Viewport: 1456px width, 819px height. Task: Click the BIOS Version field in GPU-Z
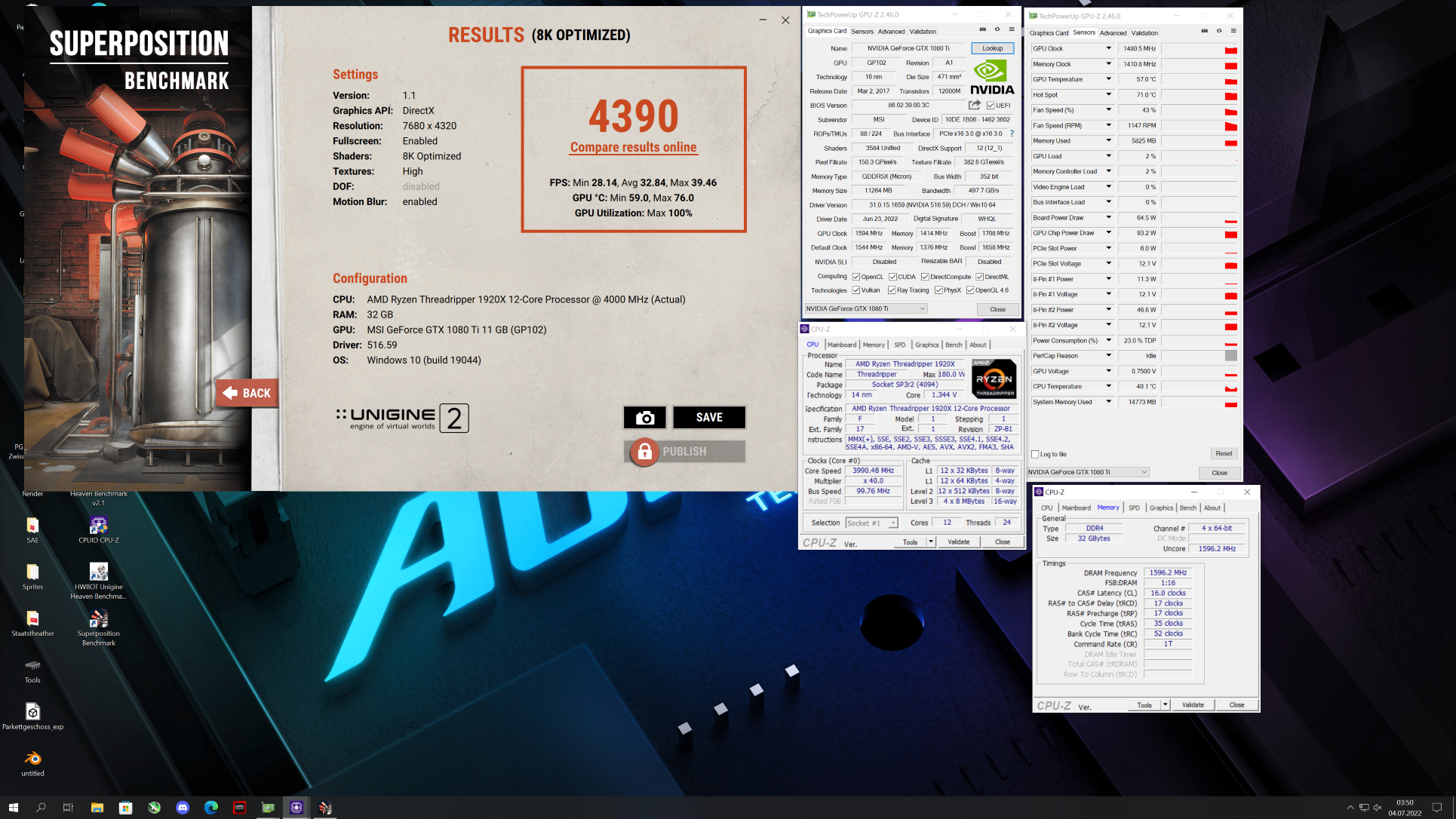908,106
